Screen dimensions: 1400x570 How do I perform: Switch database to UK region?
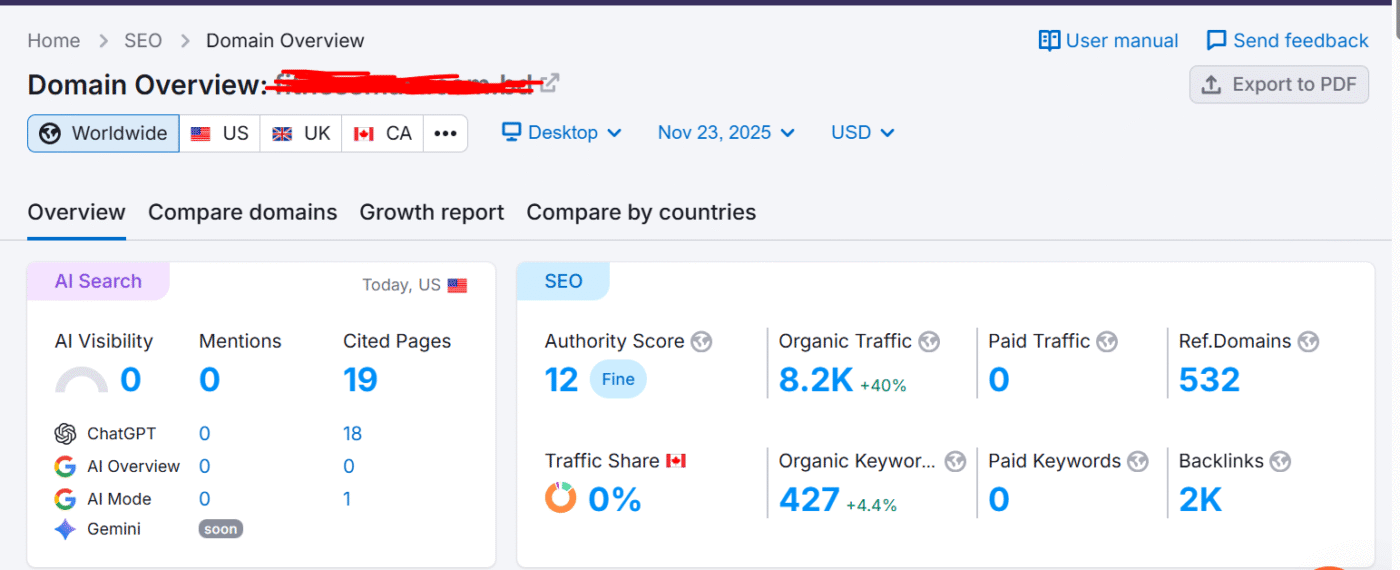click(x=301, y=133)
